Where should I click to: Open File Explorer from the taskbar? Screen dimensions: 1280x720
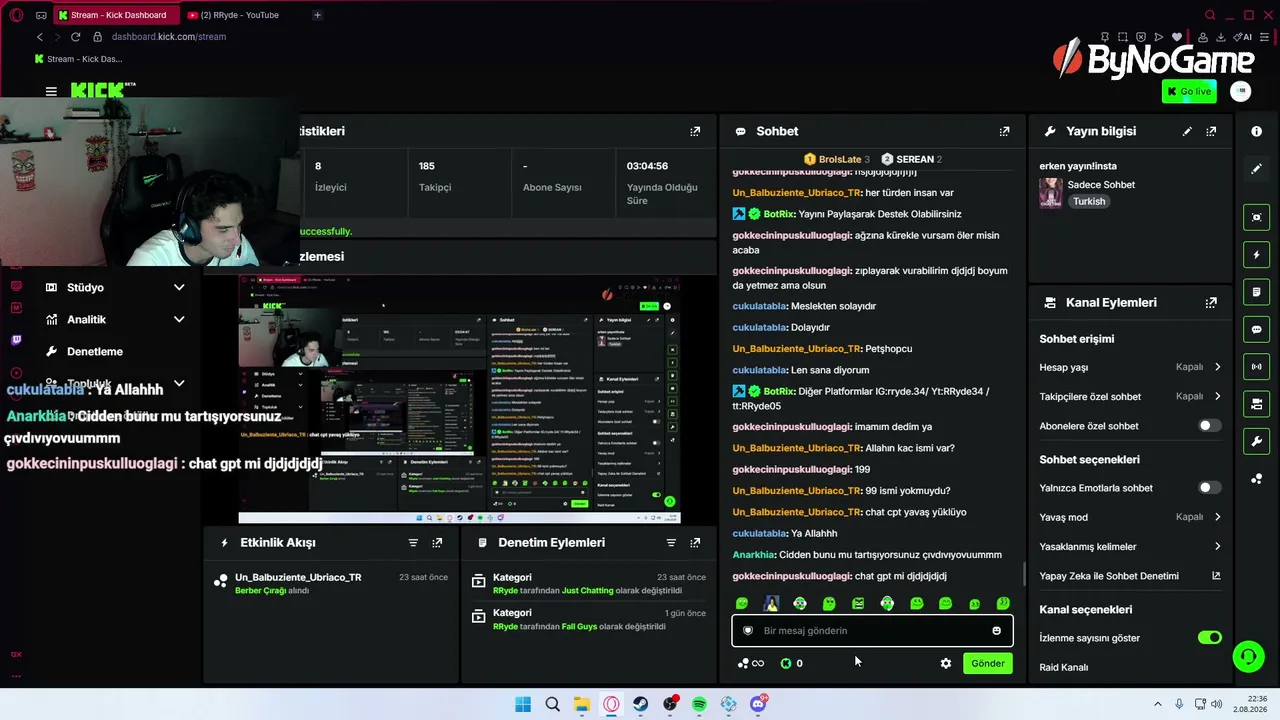pyautogui.click(x=581, y=704)
